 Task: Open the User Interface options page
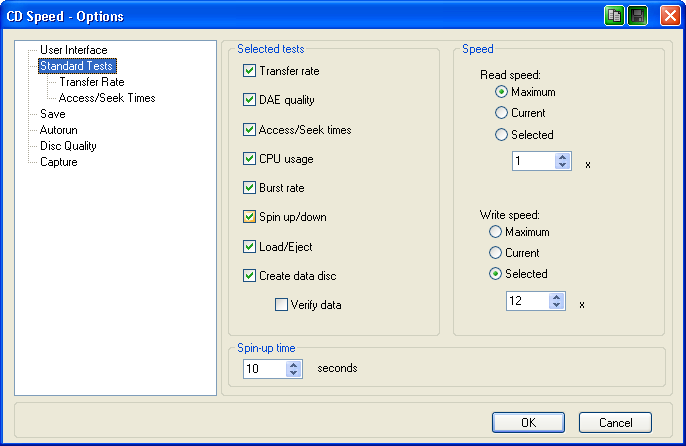pos(73,50)
